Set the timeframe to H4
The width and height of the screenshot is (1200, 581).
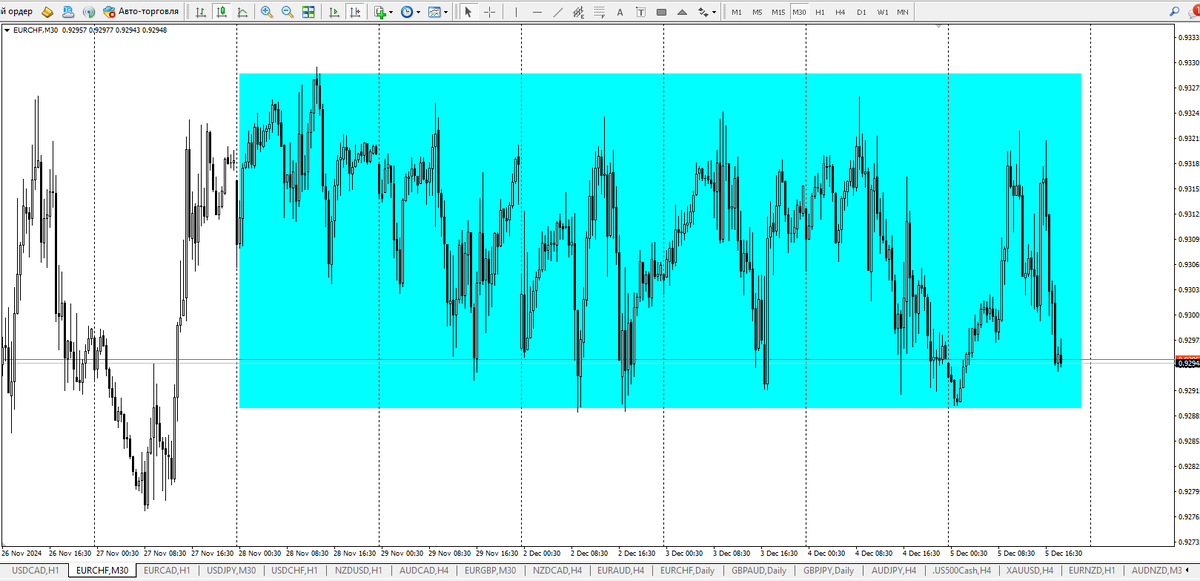pos(840,12)
